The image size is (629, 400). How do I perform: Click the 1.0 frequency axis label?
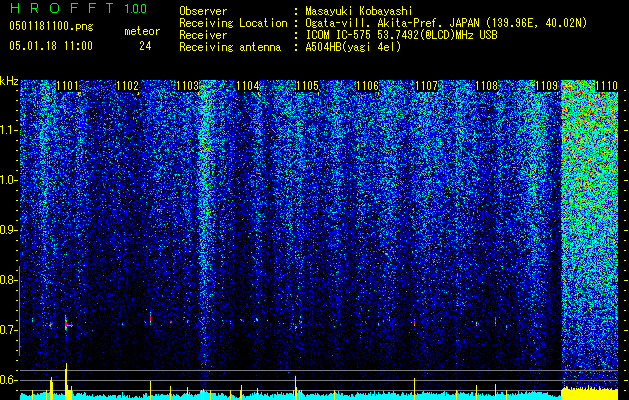[9, 180]
